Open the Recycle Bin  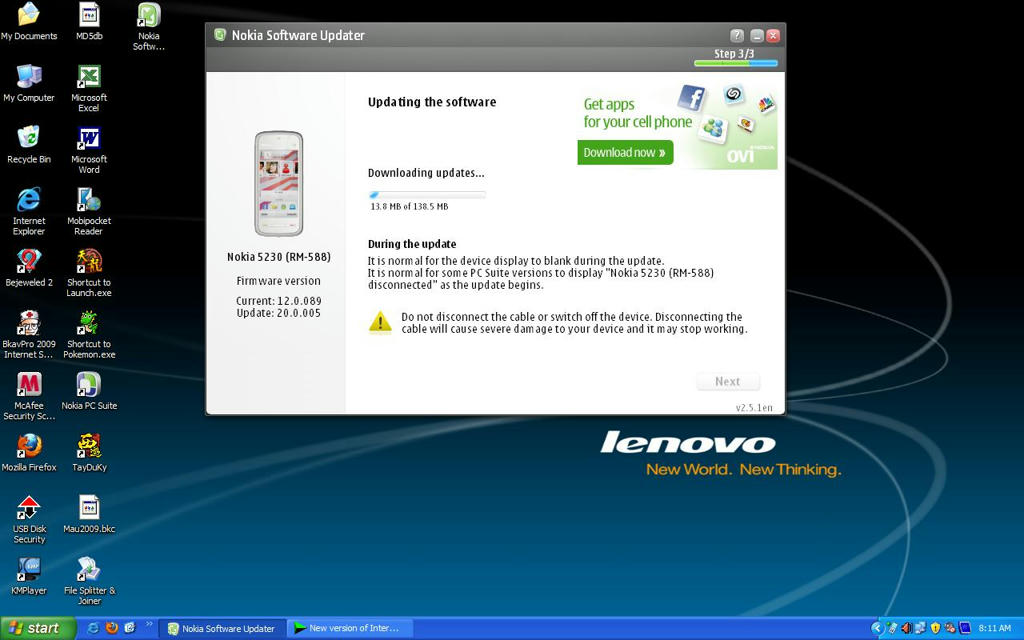[29, 144]
